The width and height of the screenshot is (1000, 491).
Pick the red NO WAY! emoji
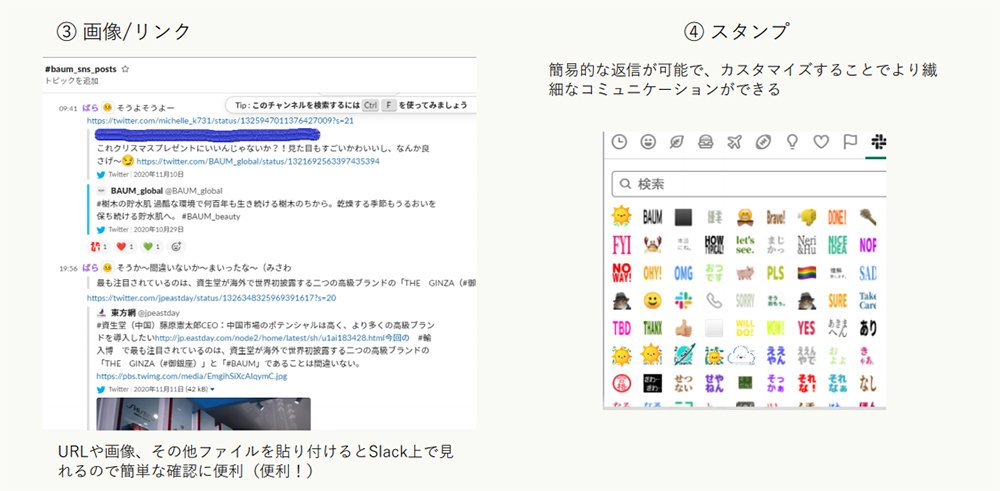click(x=621, y=273)
